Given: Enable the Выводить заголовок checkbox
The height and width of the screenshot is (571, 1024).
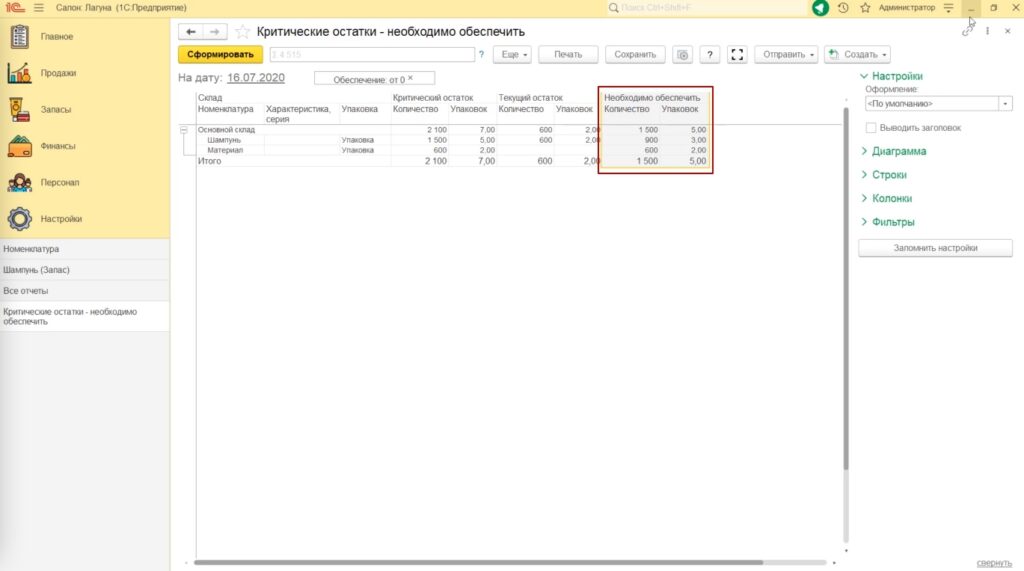Looking at the screenshot, I should pos(871,128).
